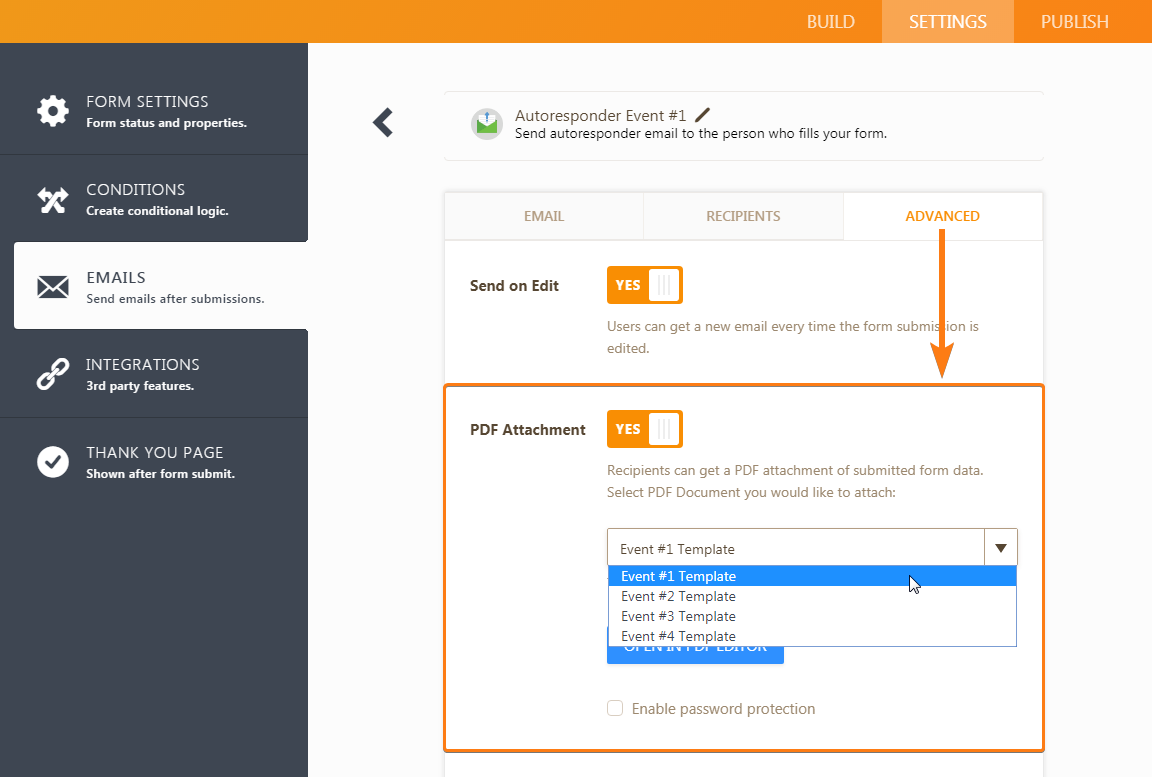The height and width of the screenshot is (777, 1152).
Task: Click the Integrations chain link icon
Action: [53, 374]
